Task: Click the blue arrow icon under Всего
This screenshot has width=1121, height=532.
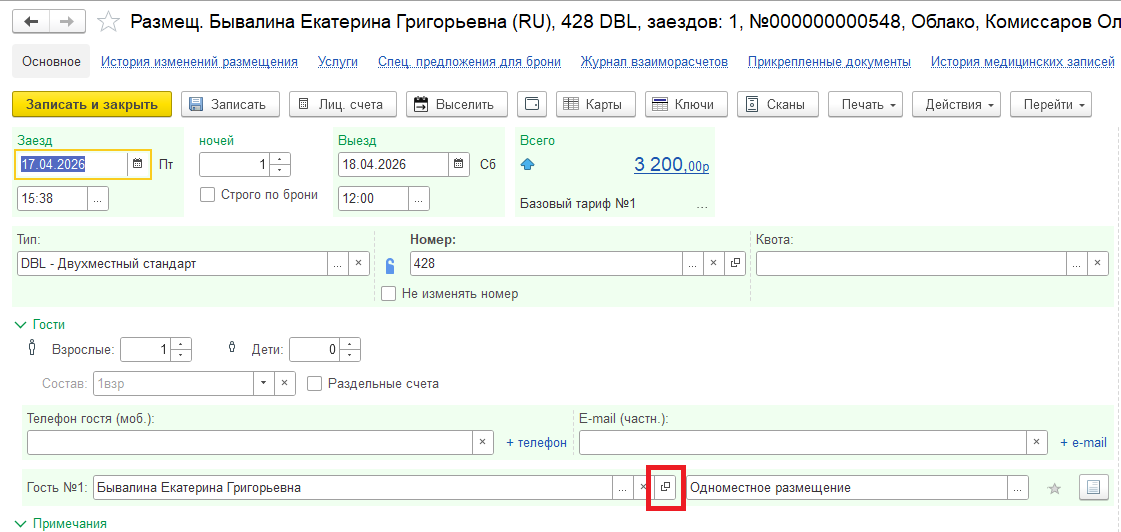Action: click(528, 166)
